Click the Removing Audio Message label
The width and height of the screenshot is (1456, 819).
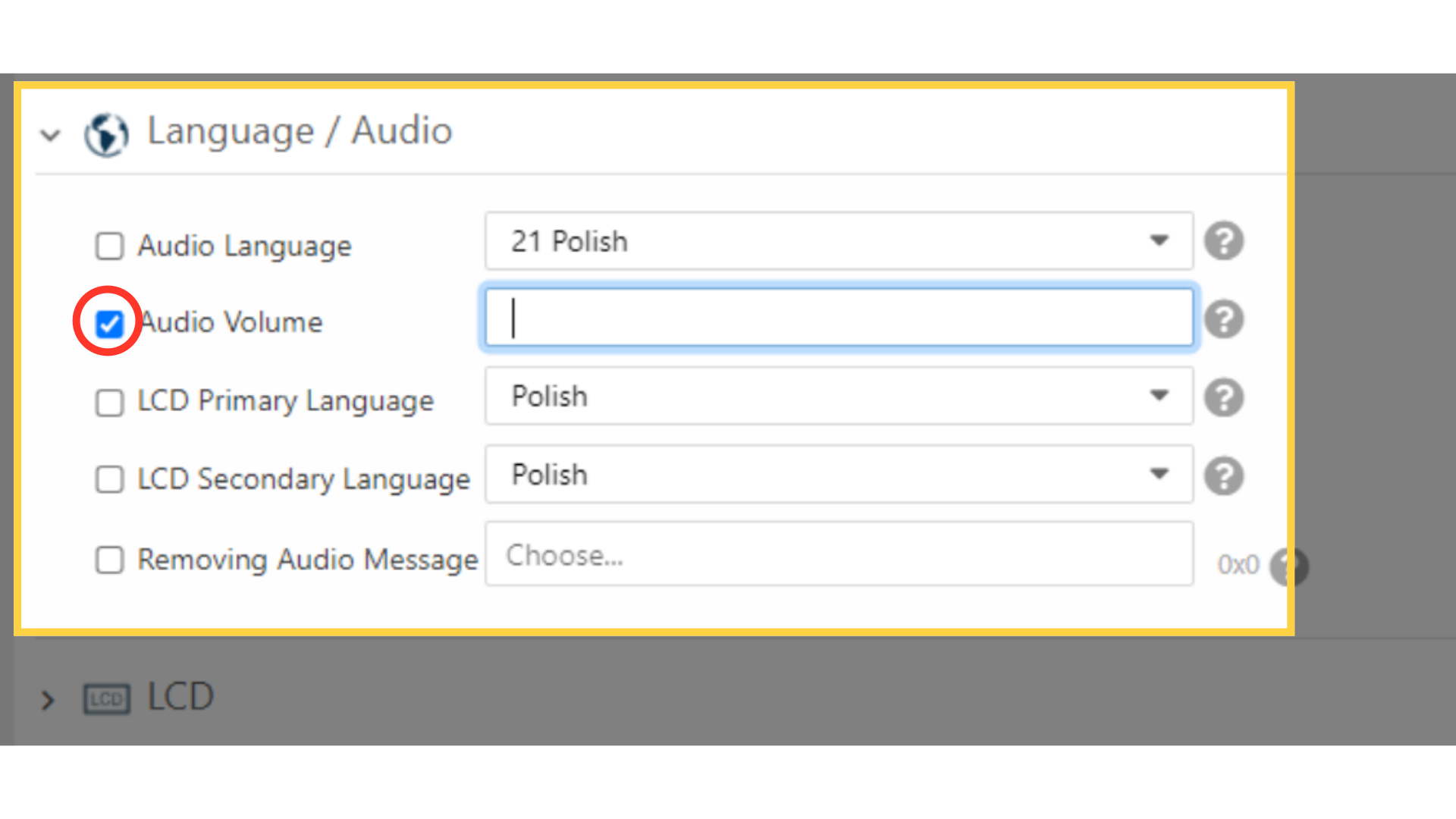[307, 560]
